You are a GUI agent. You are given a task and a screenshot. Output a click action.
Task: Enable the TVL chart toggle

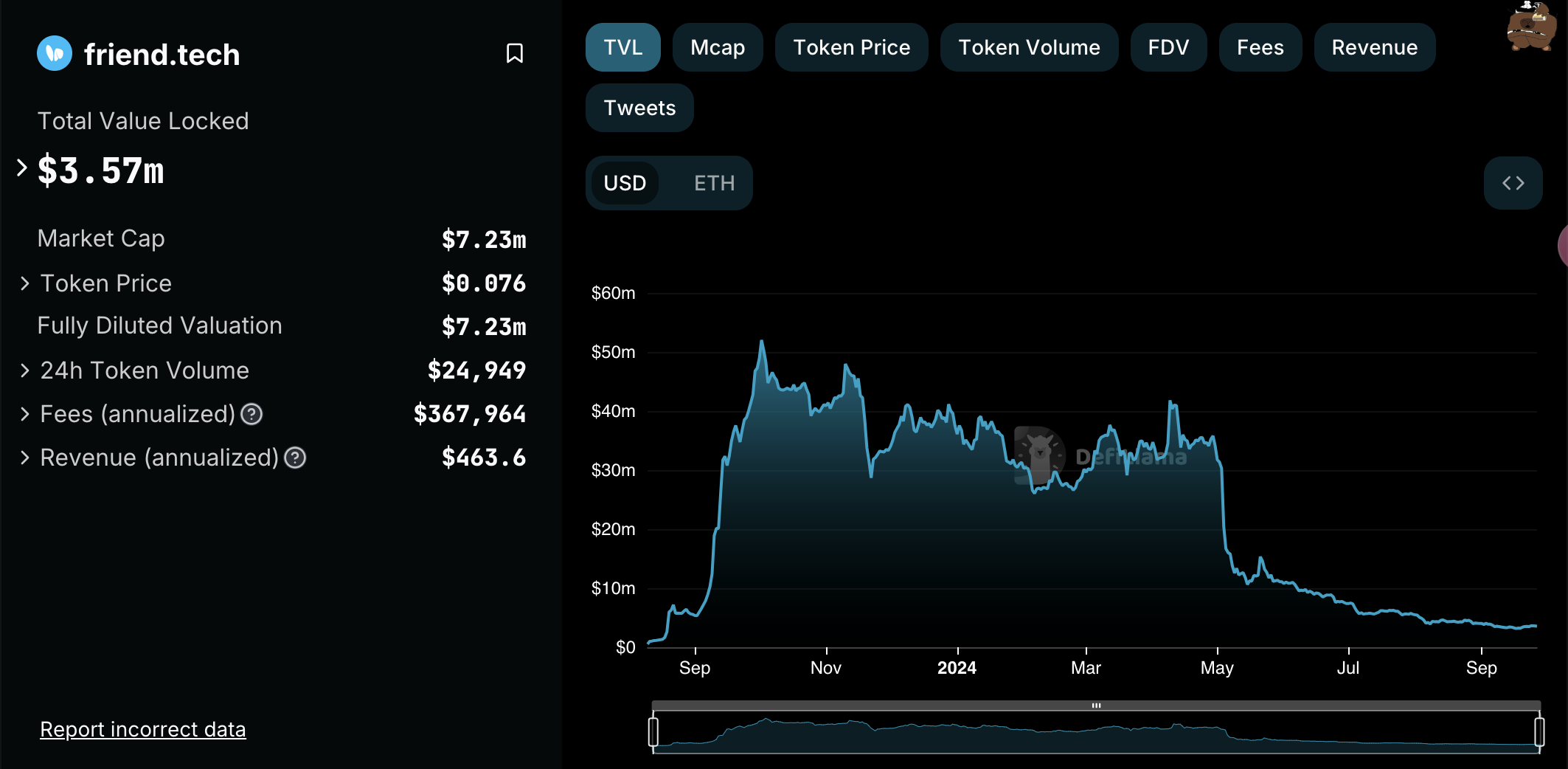click(x=623, y=47)
